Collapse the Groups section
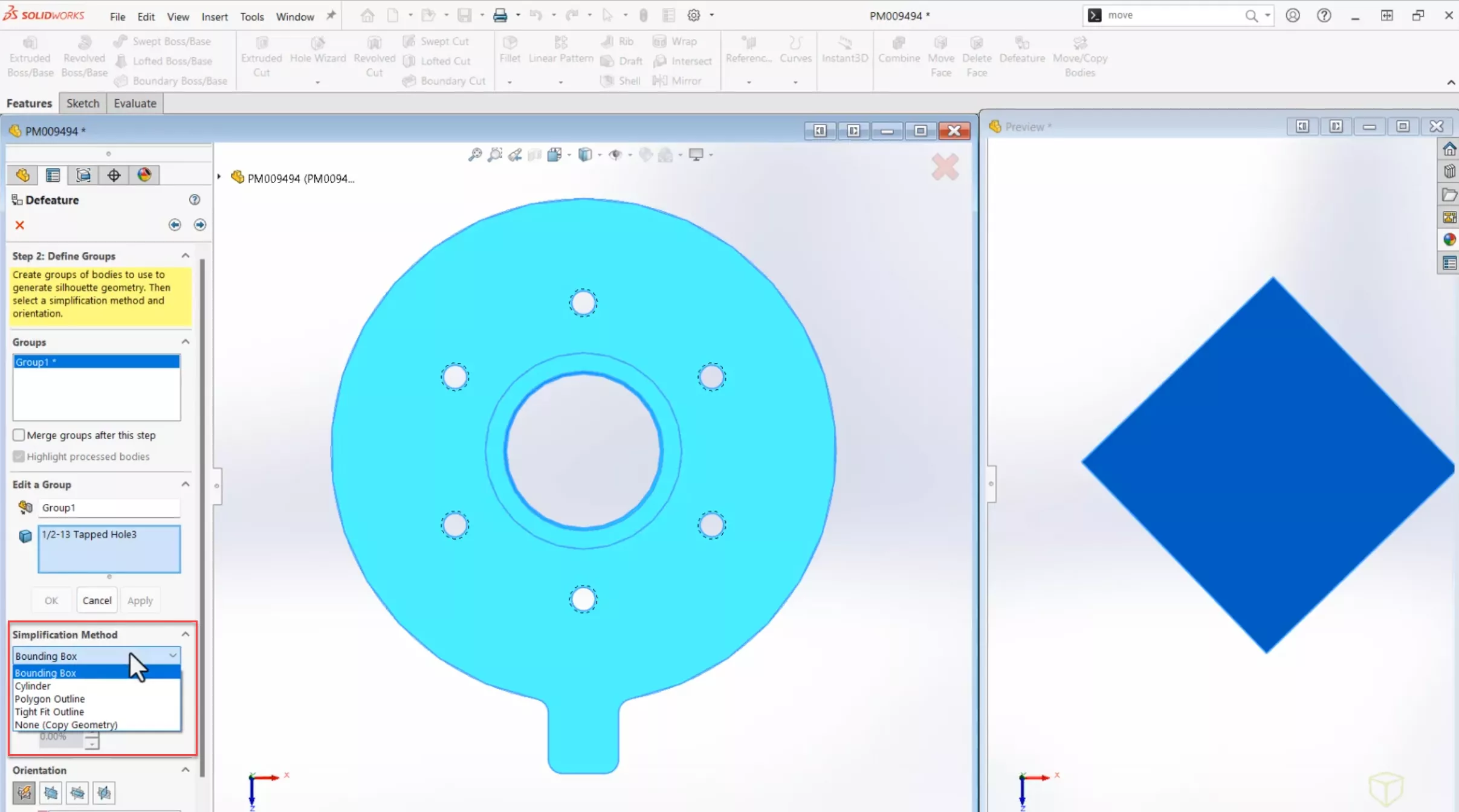Image resolution: width=1459 pixels, height=812 pixels. 185,342
